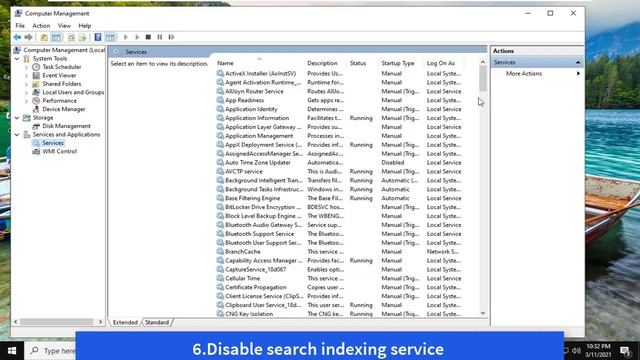Sort by the Description column header
This screenshot has height=360, width=640.
point(322,63)
